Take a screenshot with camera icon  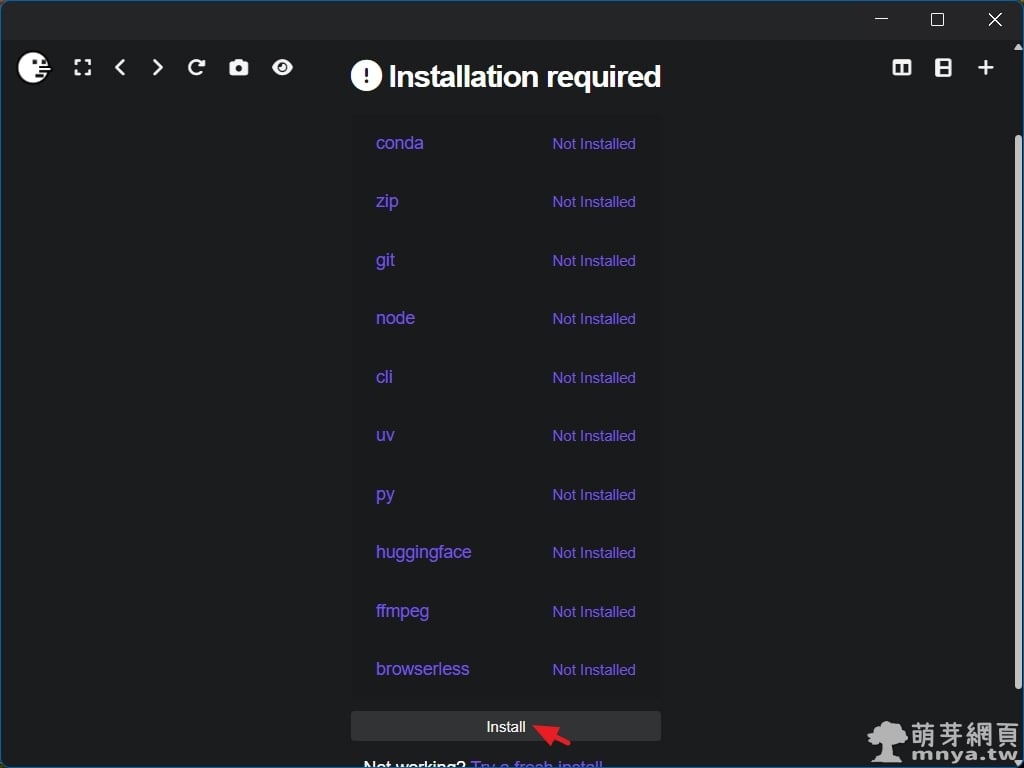click(238, 68)
